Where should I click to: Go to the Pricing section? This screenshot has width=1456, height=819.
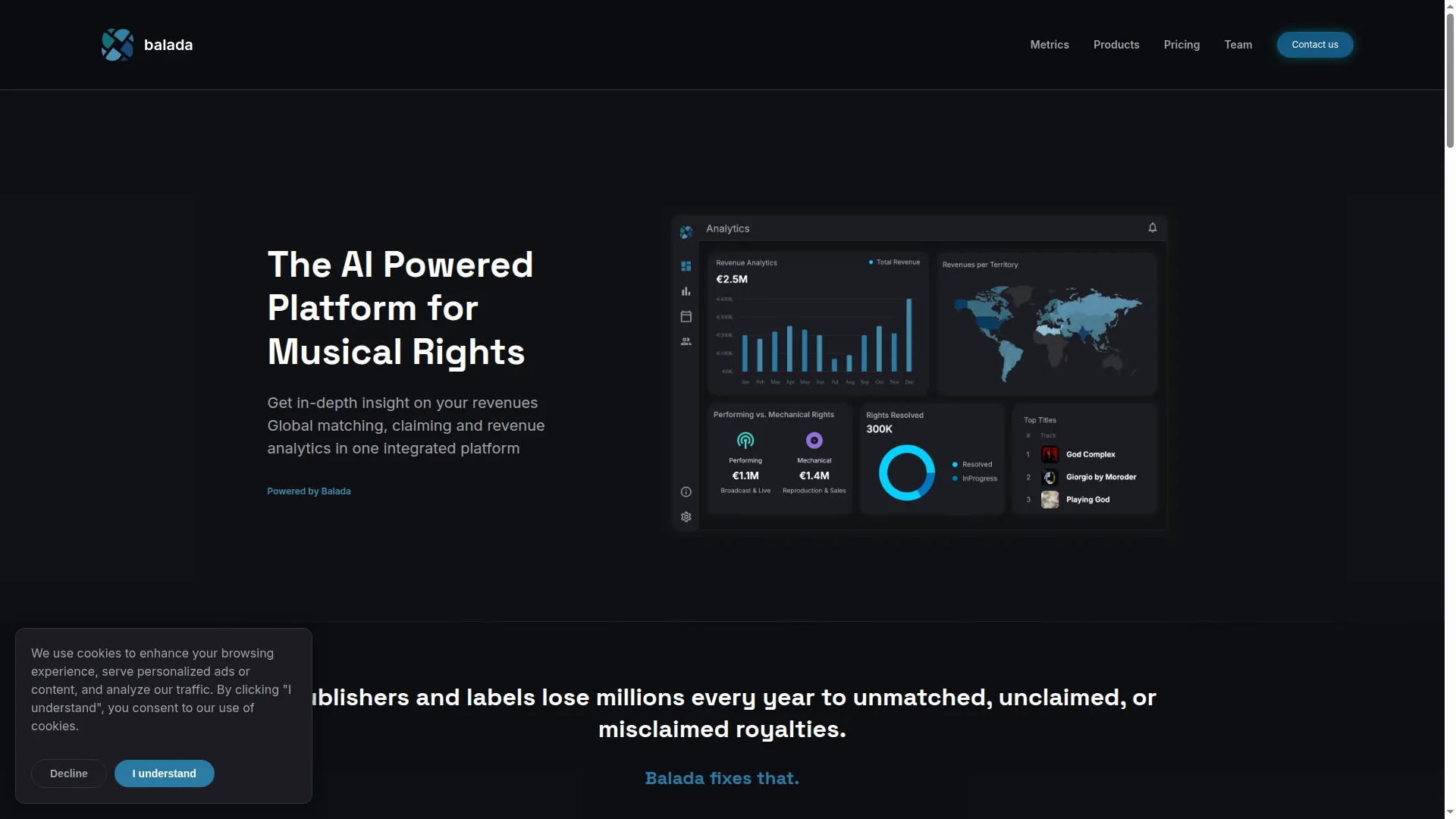click(x=1181, y=45)
